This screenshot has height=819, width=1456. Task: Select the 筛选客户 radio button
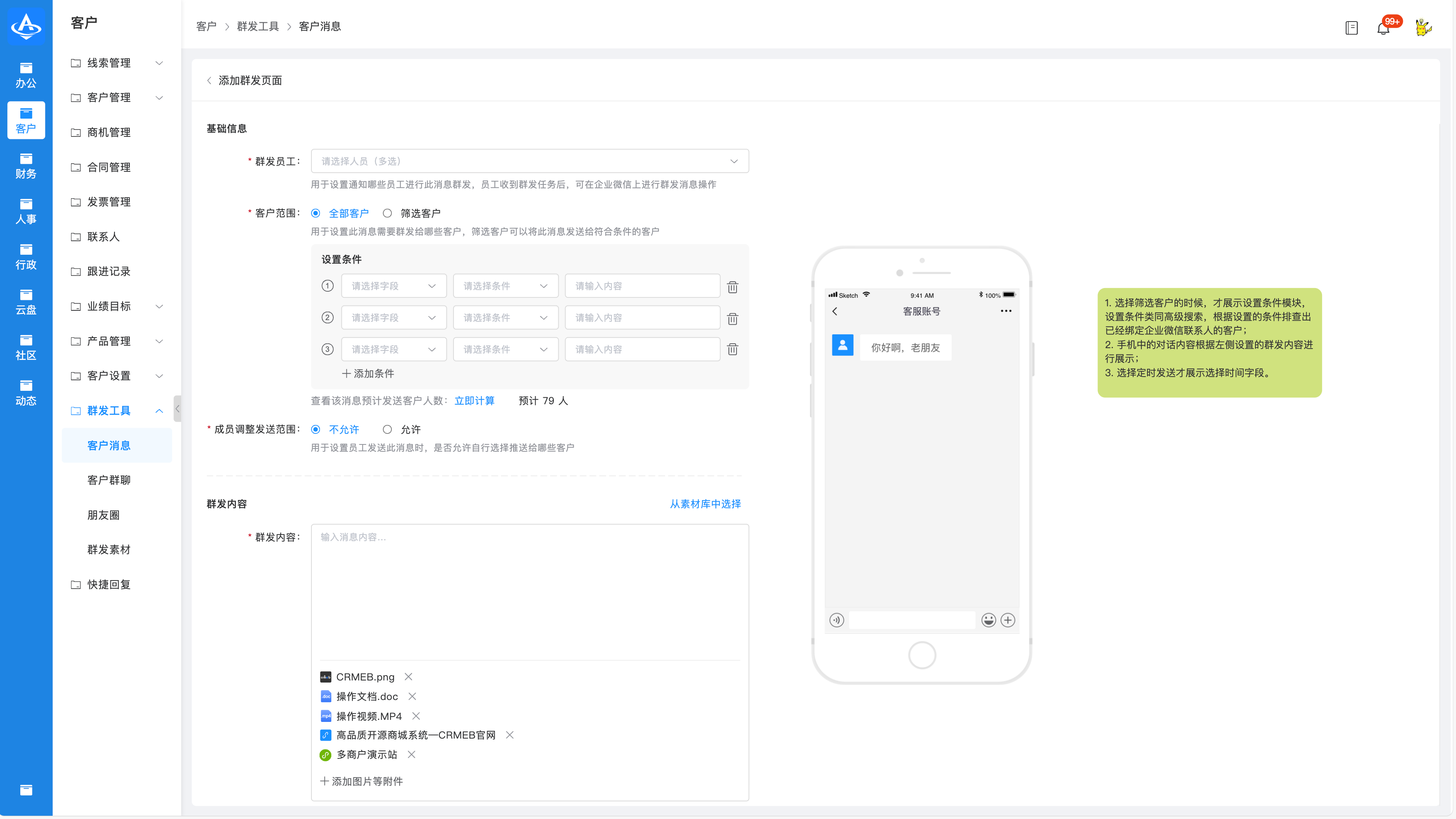(387, 213)
